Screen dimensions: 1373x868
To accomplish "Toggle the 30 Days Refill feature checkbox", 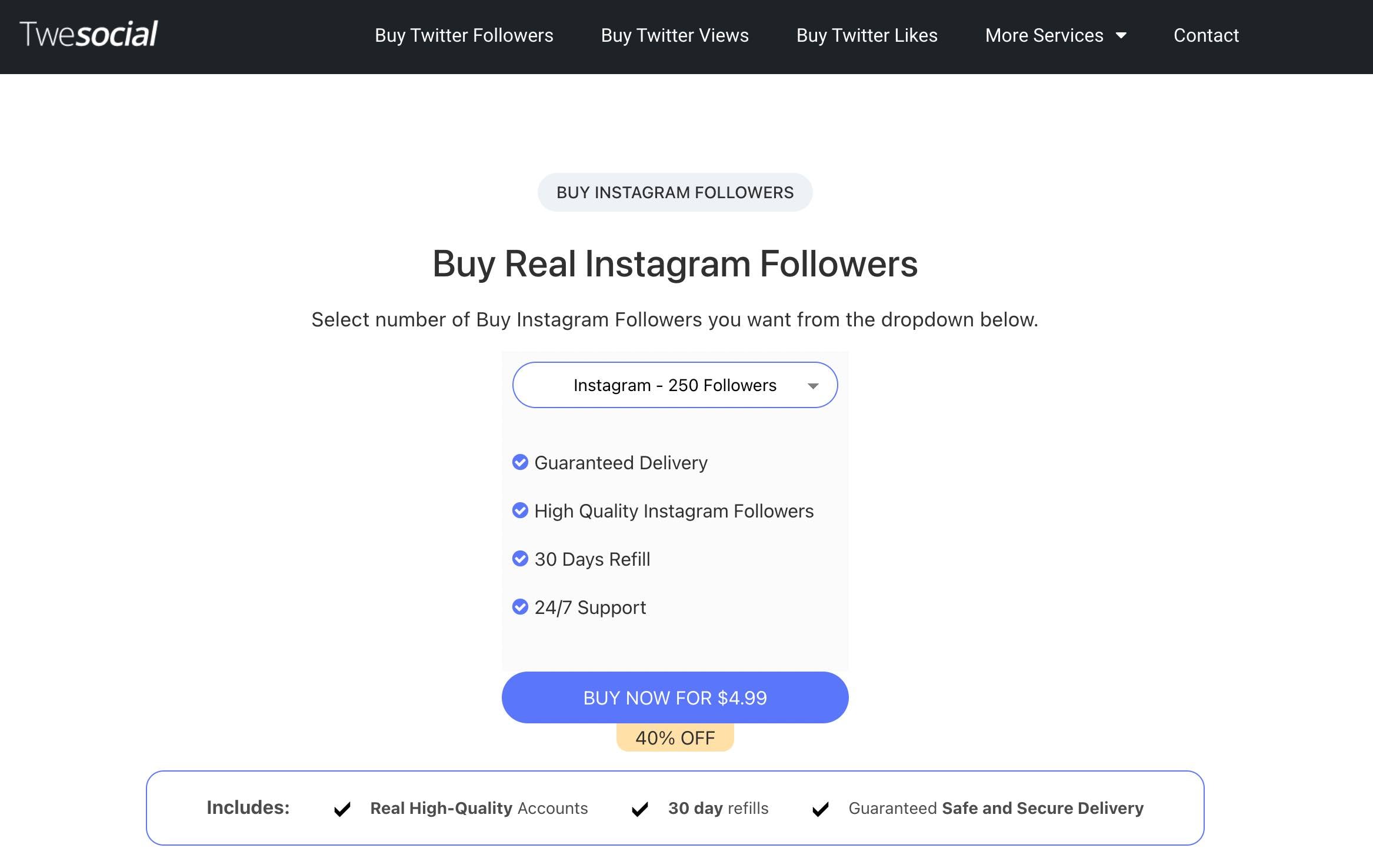I will tap(519, 559).
